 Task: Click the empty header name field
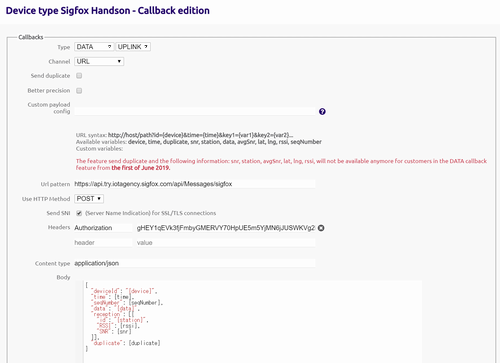coord(103,243)
